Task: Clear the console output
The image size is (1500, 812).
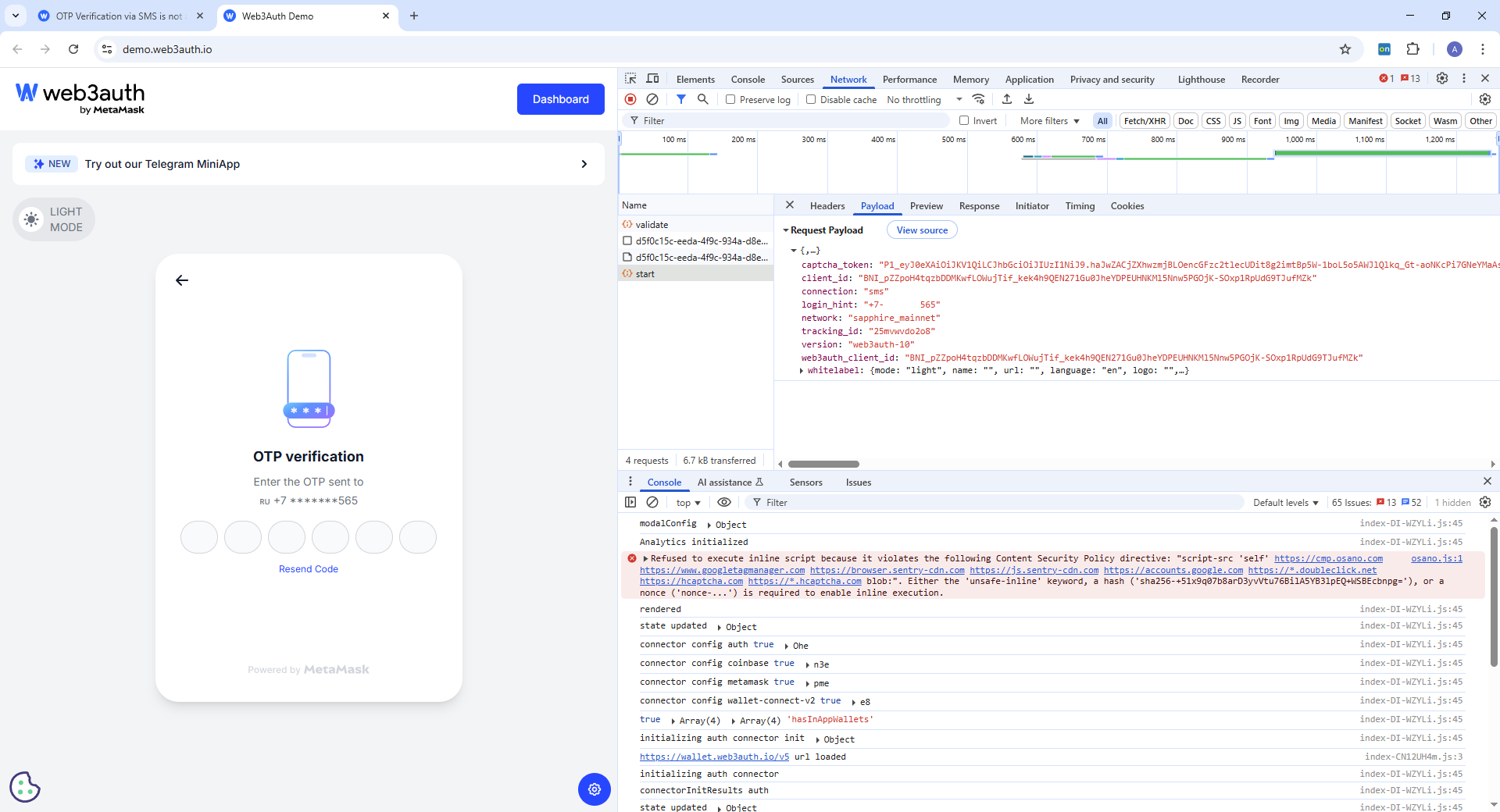Action: (x=652, y=502)
